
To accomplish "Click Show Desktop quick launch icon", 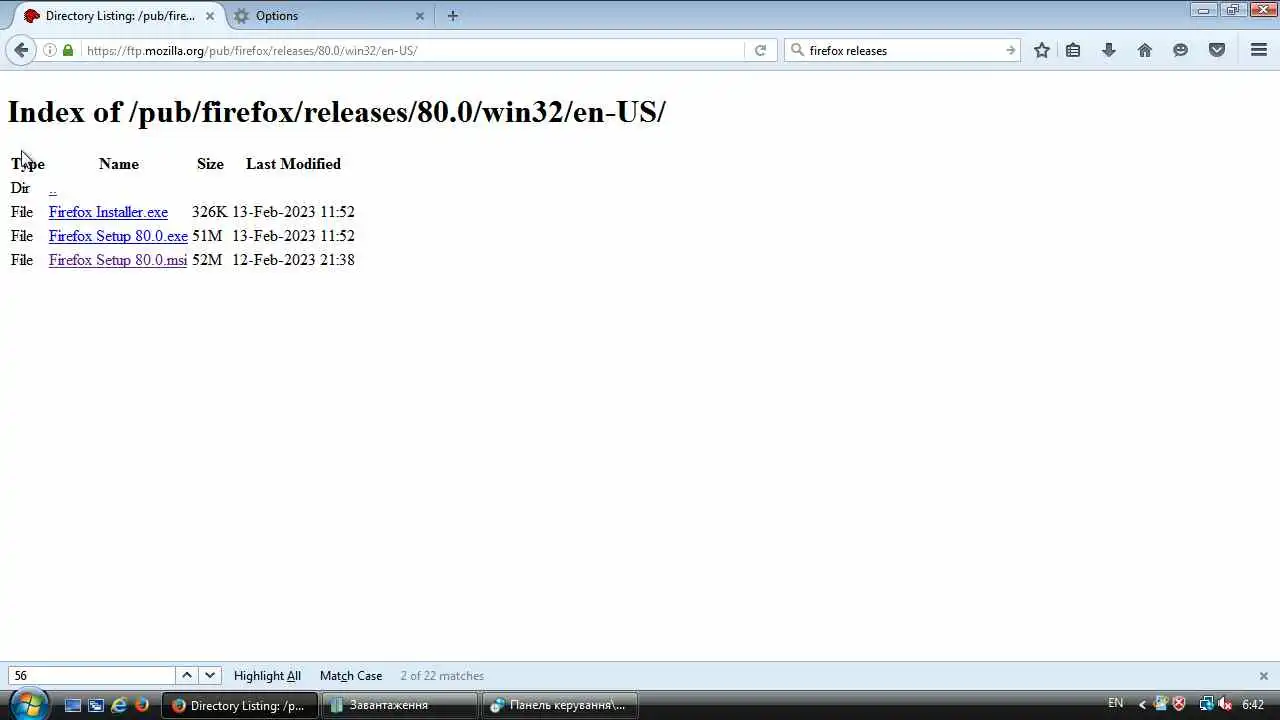I will pos(73,705).
